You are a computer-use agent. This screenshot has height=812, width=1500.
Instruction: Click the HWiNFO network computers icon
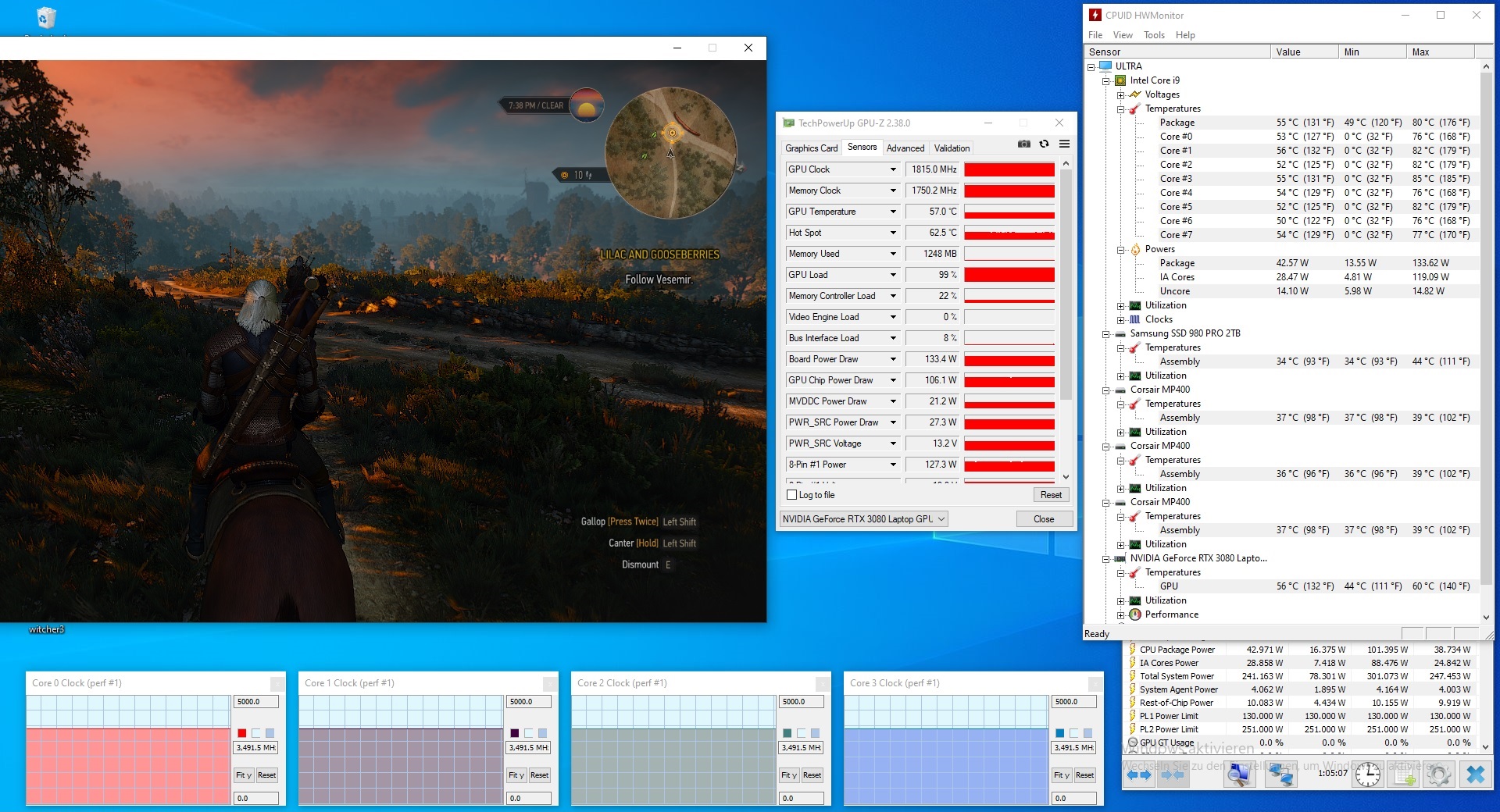(x=1280, y=774)
